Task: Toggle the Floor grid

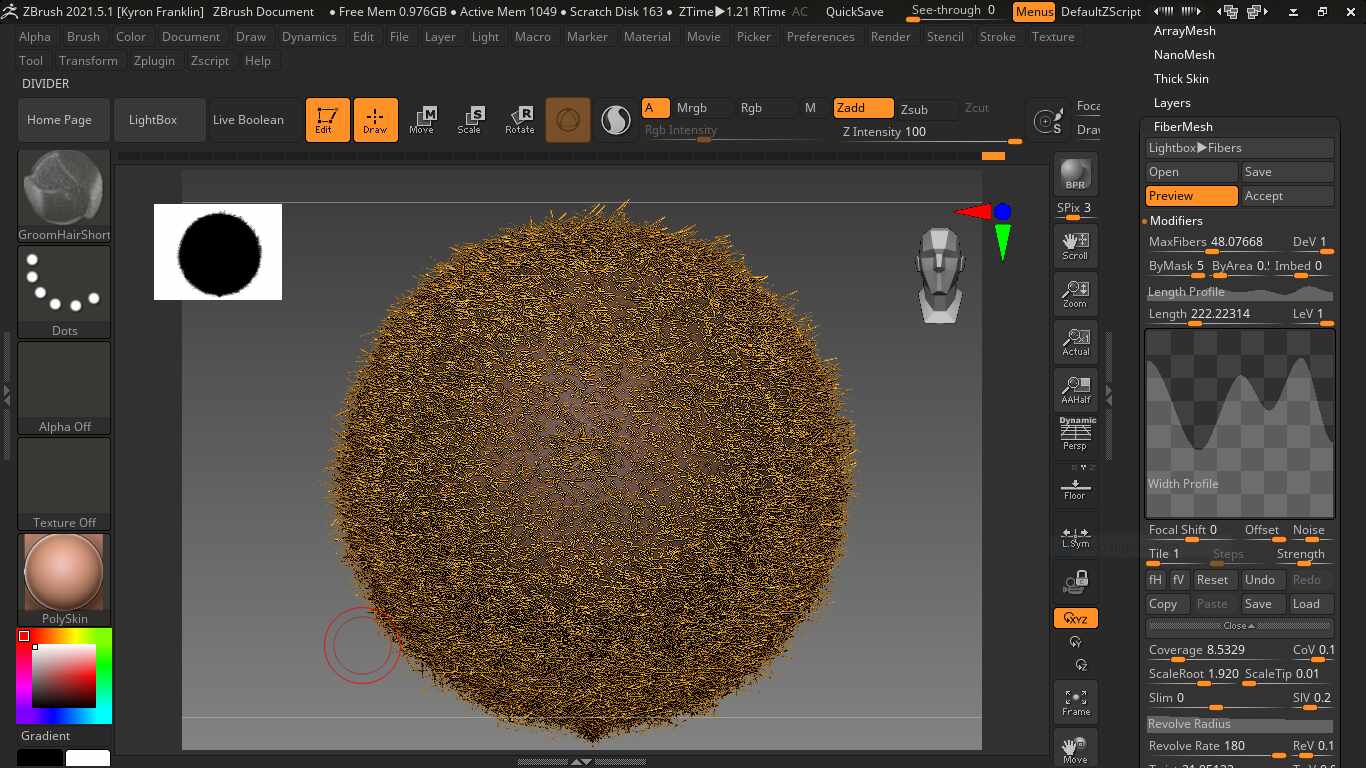Action: [1075, 489]
